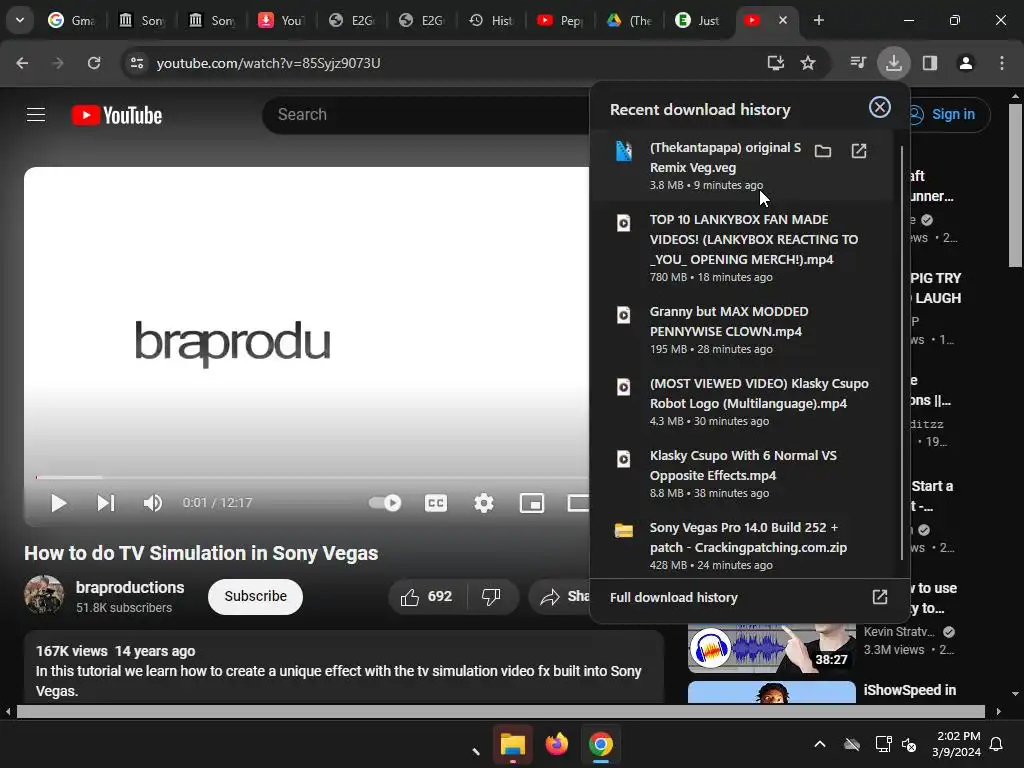Switch to the Google Drive (The tab
Image resolution: width=1024 pixels, height=768 pixels.
[x=630, y=20]
